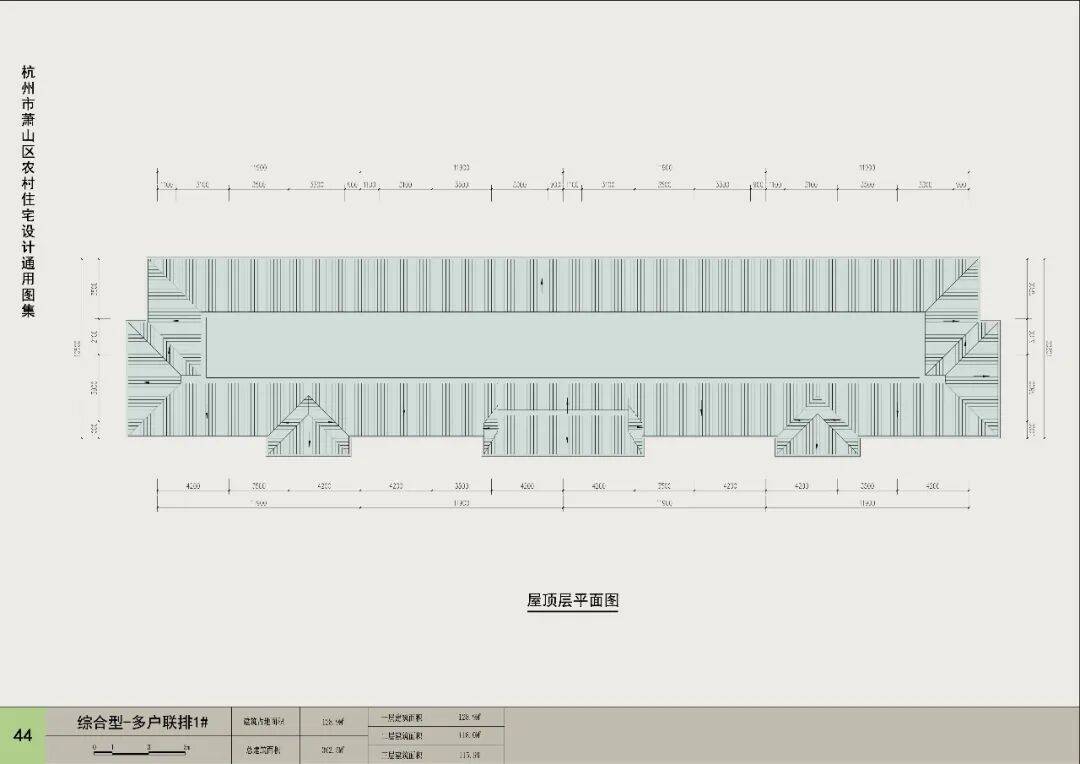Image resolution: width=1080 pixels, height=764 pixels.
Task: Select the title 综合型-多户联排1#
Action: tap(143, 723)
